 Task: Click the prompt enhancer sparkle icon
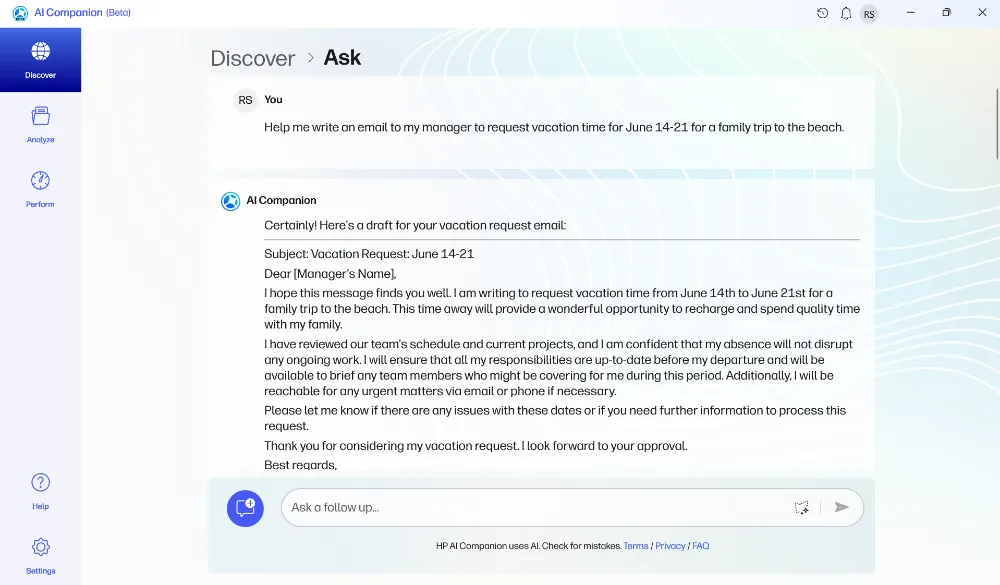(801, 507)
